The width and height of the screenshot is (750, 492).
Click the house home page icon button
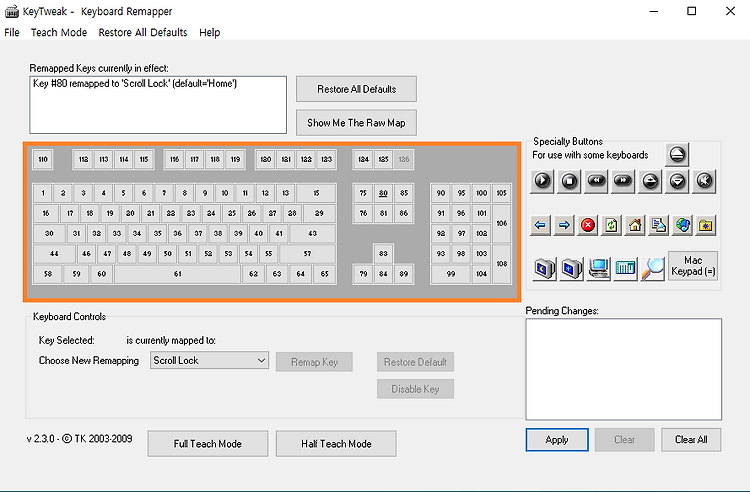[635, 225]
